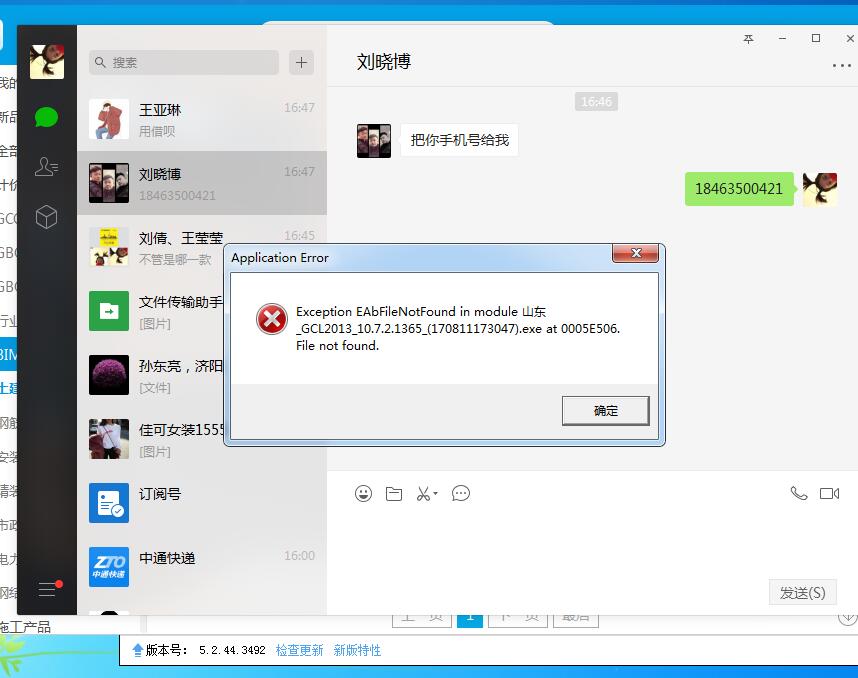Screen dimensions: 858x678
Task: Click the 订阅号 blue document avatar
Action: [109, 503]
